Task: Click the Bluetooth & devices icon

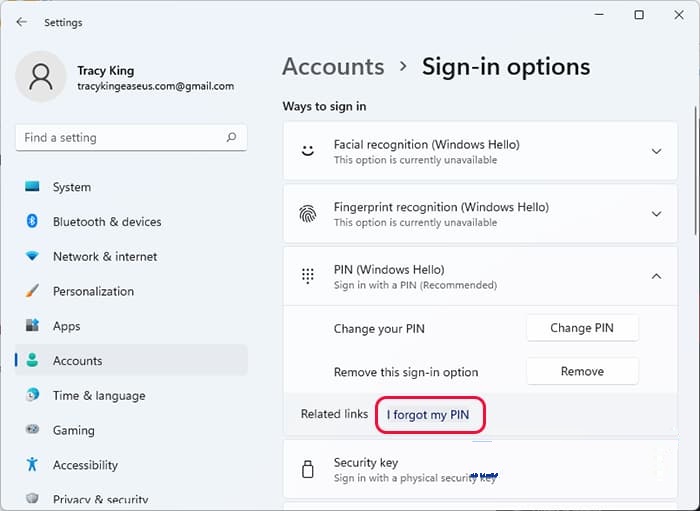Action: pos(32,221)
